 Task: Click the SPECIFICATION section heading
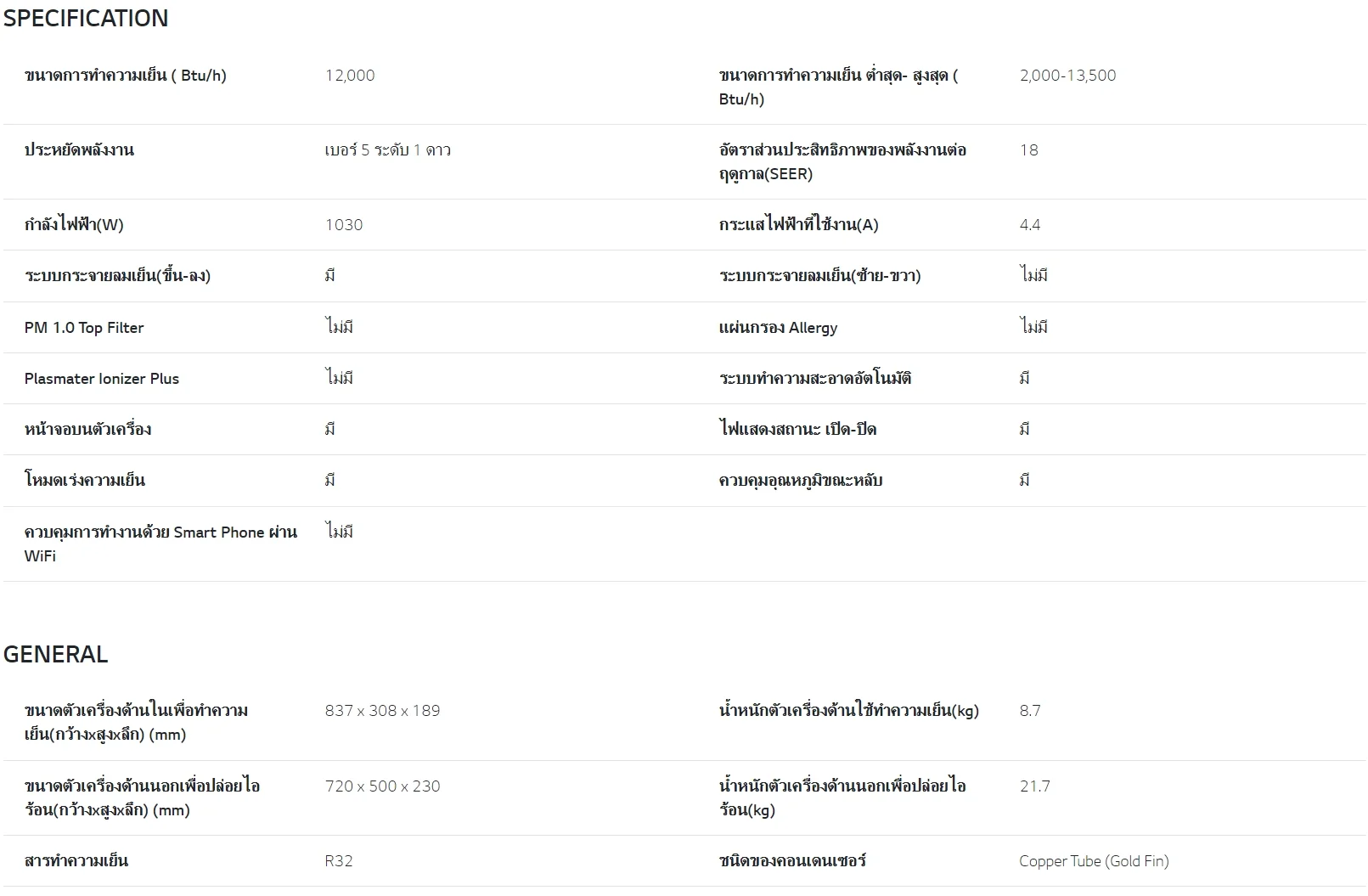[x=86, y=18]
